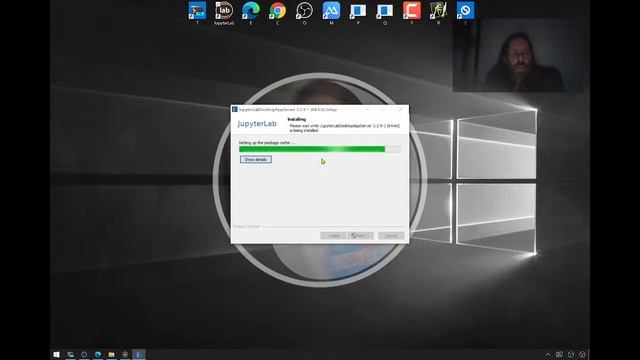Open the blue shortcut labeled S

pos(465,11)
